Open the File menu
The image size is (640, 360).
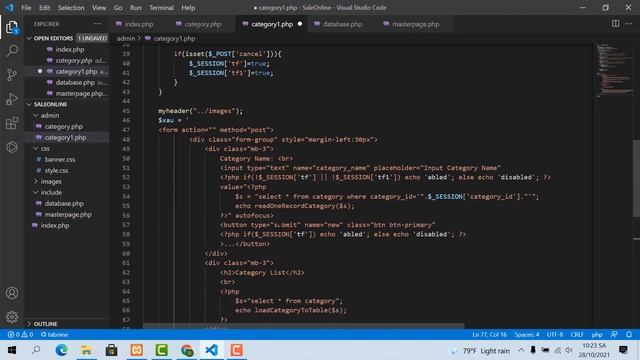coord(26,8)
